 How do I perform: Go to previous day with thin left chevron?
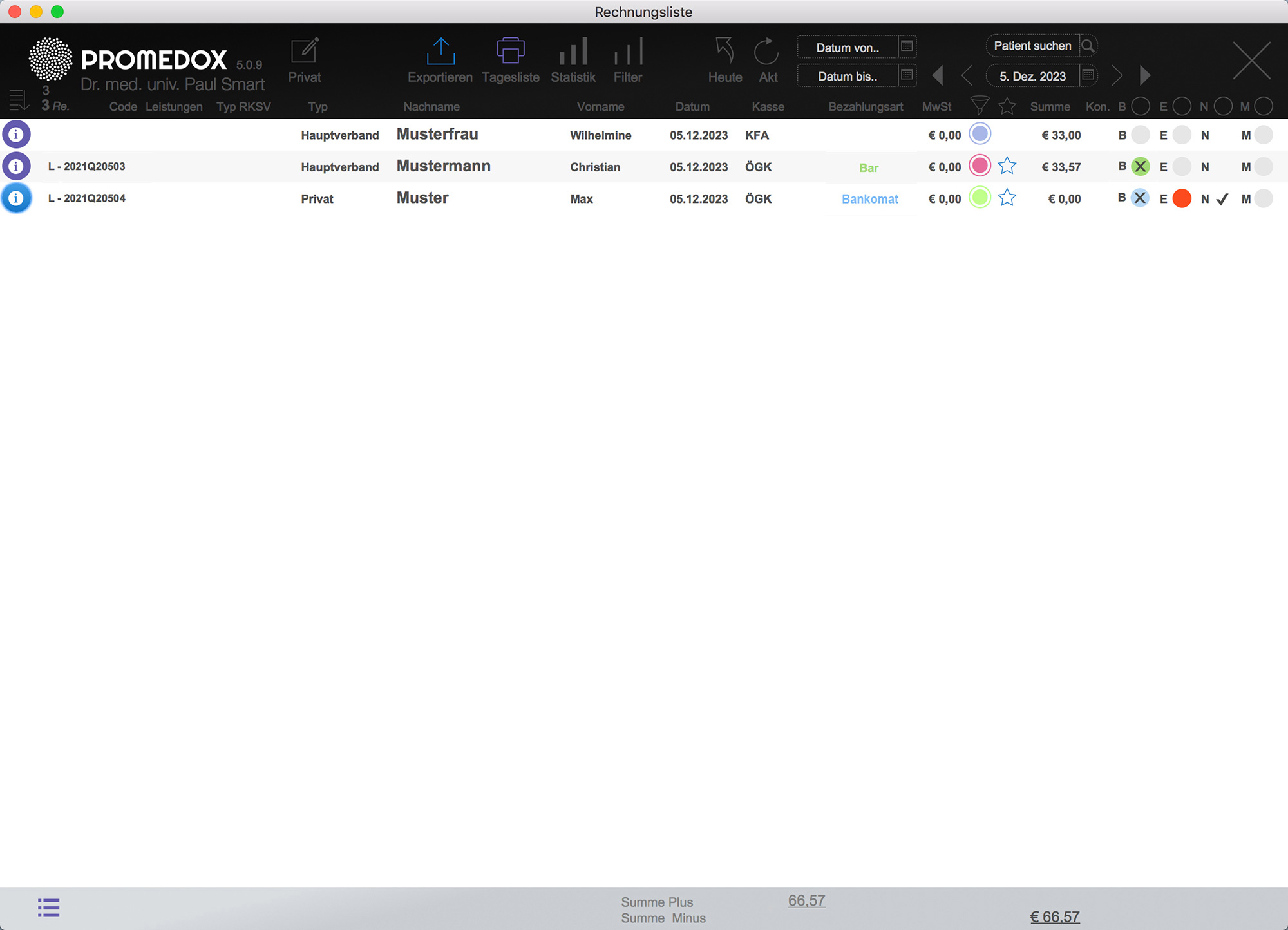click(x=967, y=75)
